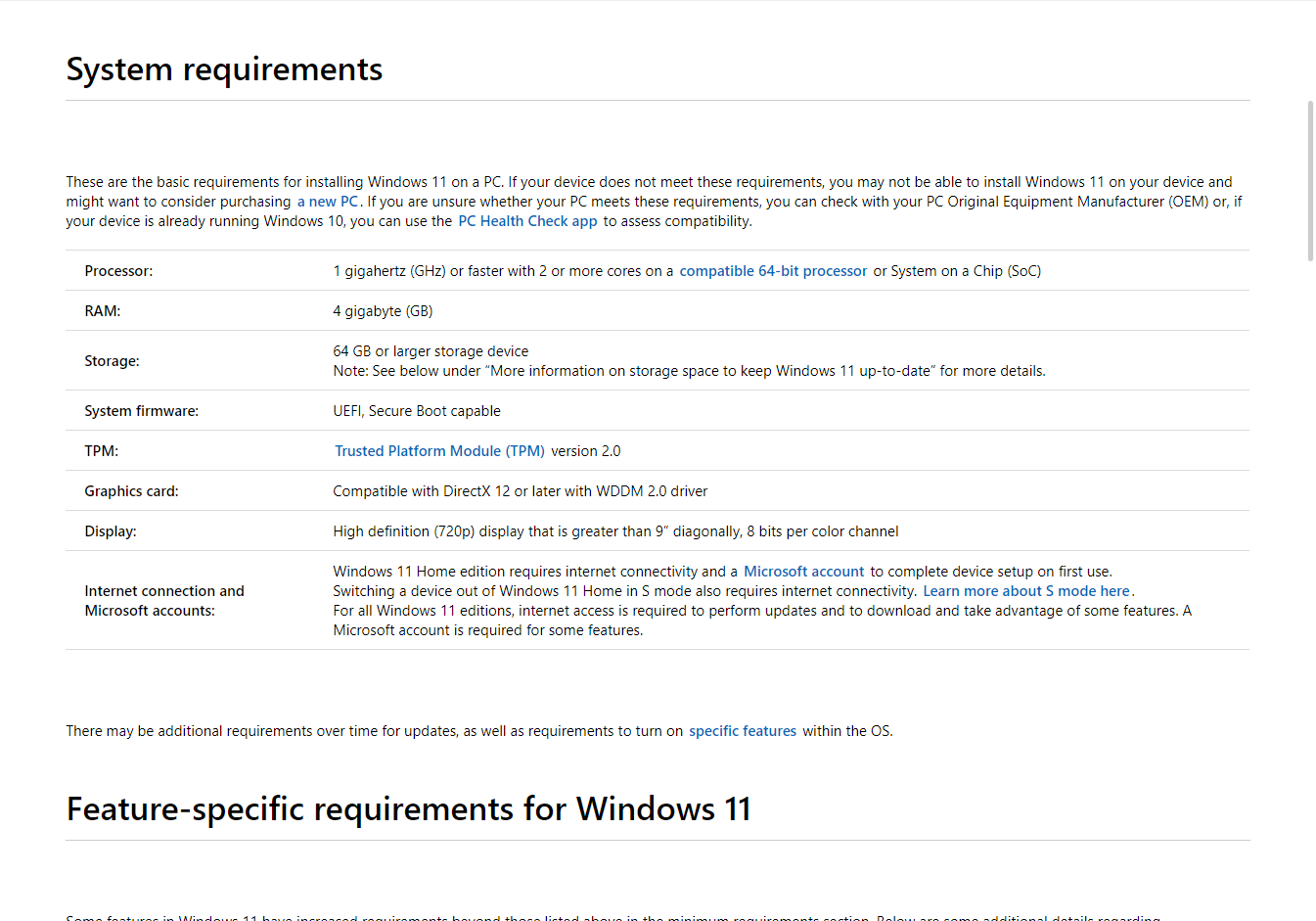Click 64 GB or larger storage device
This screenshot has height=921, width=1316.
[431, 351]
